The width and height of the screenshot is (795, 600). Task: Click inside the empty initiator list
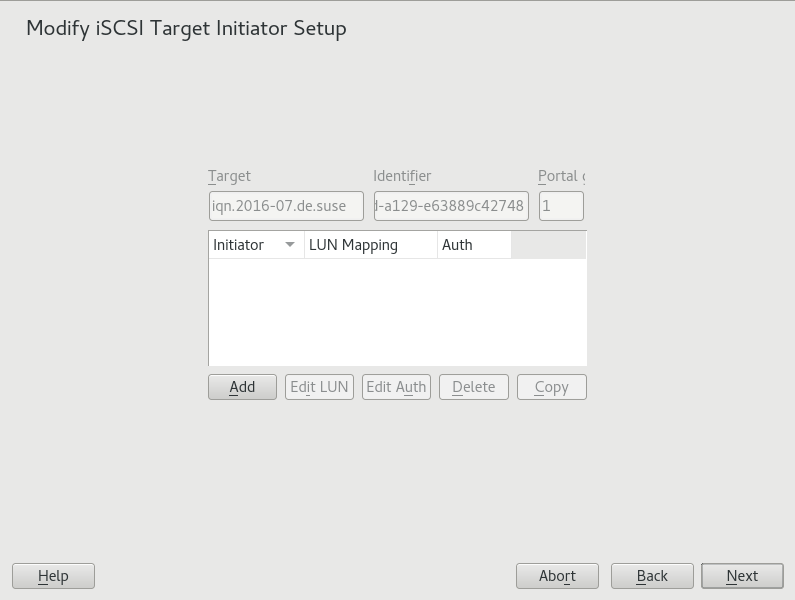(x=396, y=312)
